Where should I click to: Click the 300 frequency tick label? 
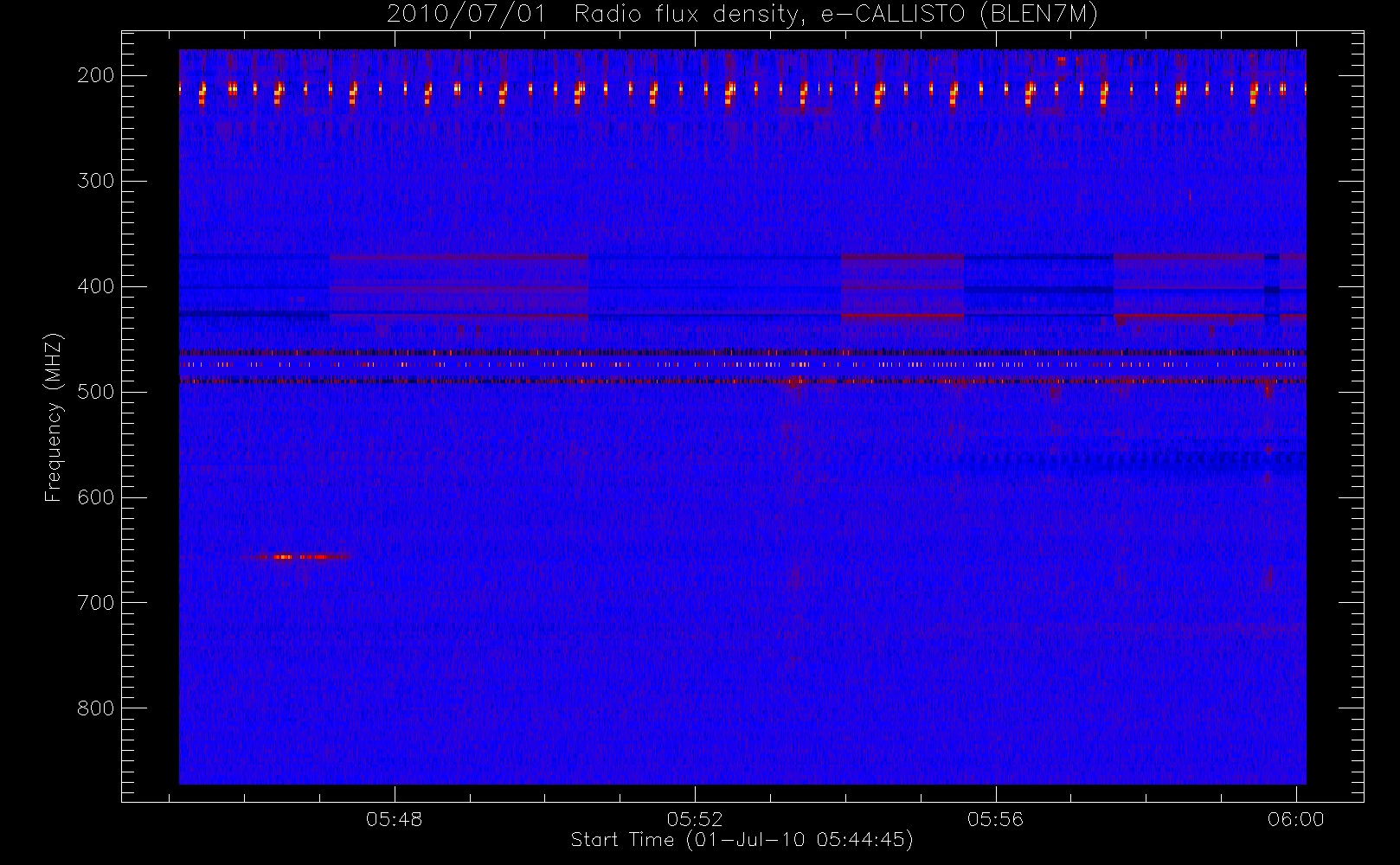pyautogui.click(x=96, y=181)
